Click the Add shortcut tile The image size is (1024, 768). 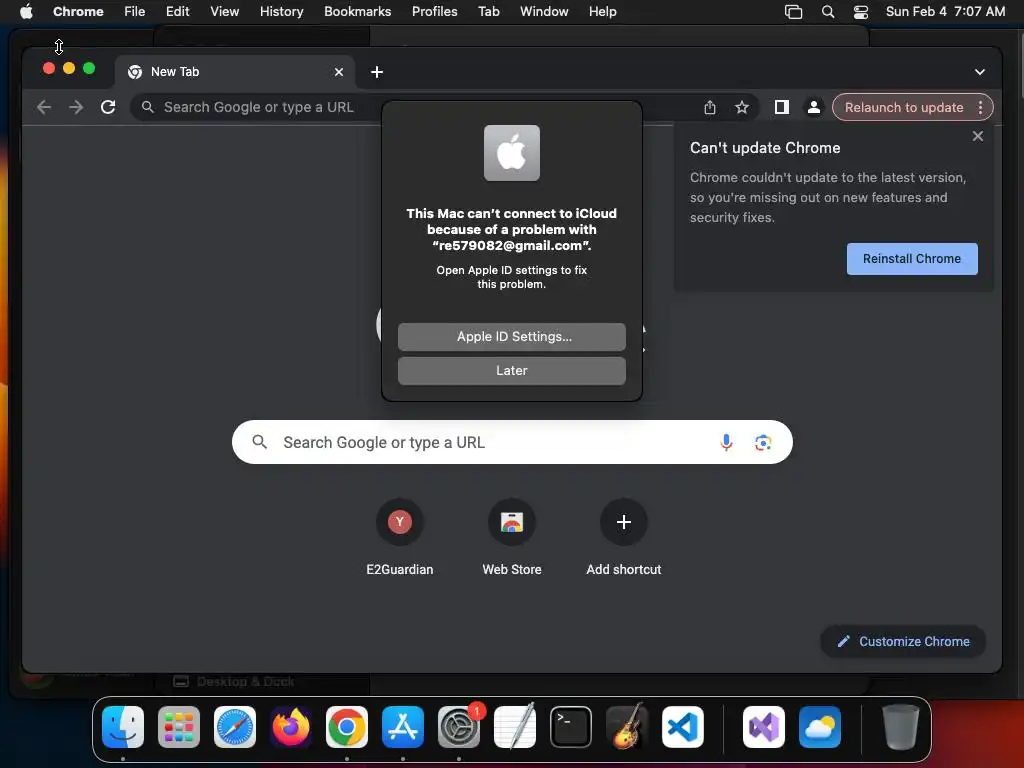pos(624,537)
